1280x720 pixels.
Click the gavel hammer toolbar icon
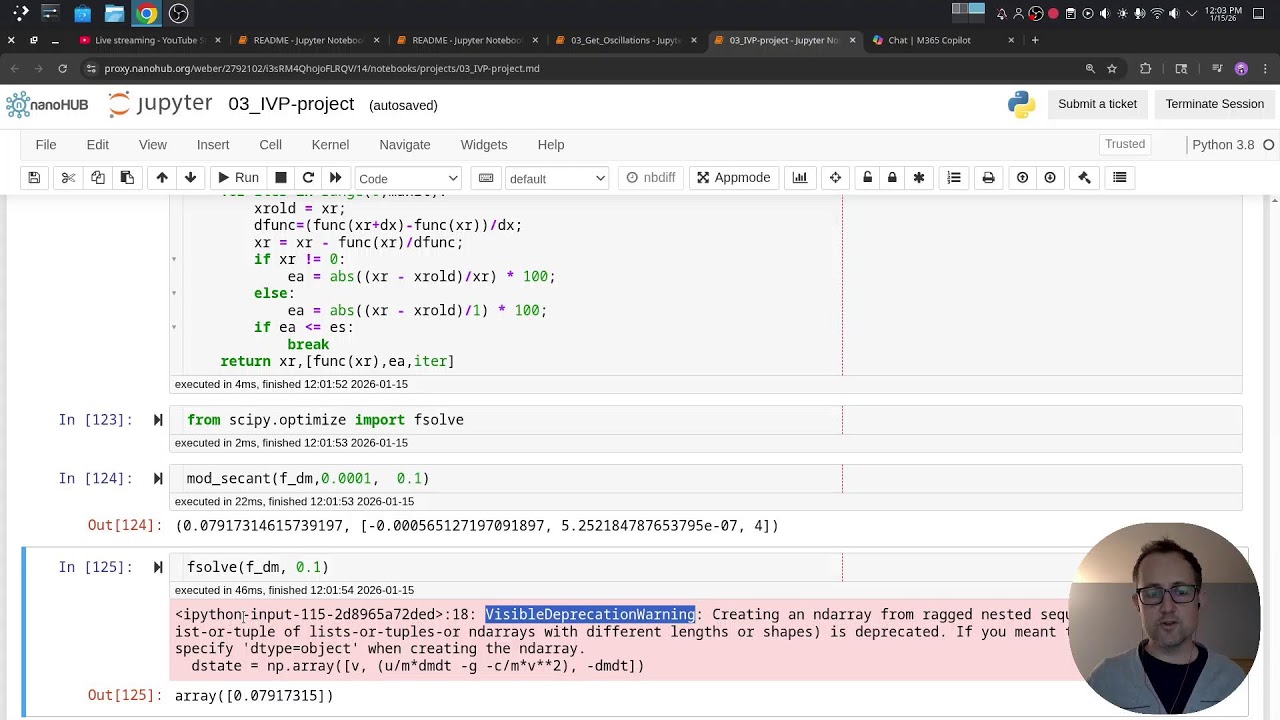coord(1084,178)
